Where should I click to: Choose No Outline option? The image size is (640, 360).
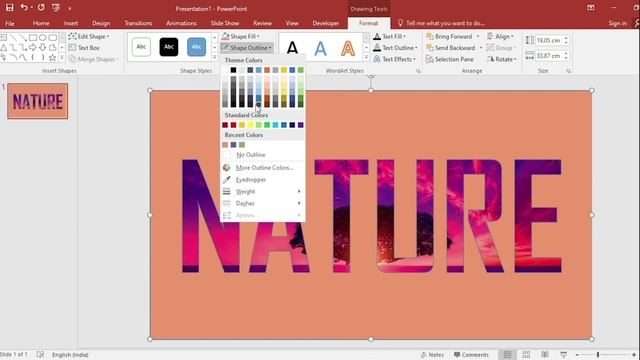(x=262, y=155)
